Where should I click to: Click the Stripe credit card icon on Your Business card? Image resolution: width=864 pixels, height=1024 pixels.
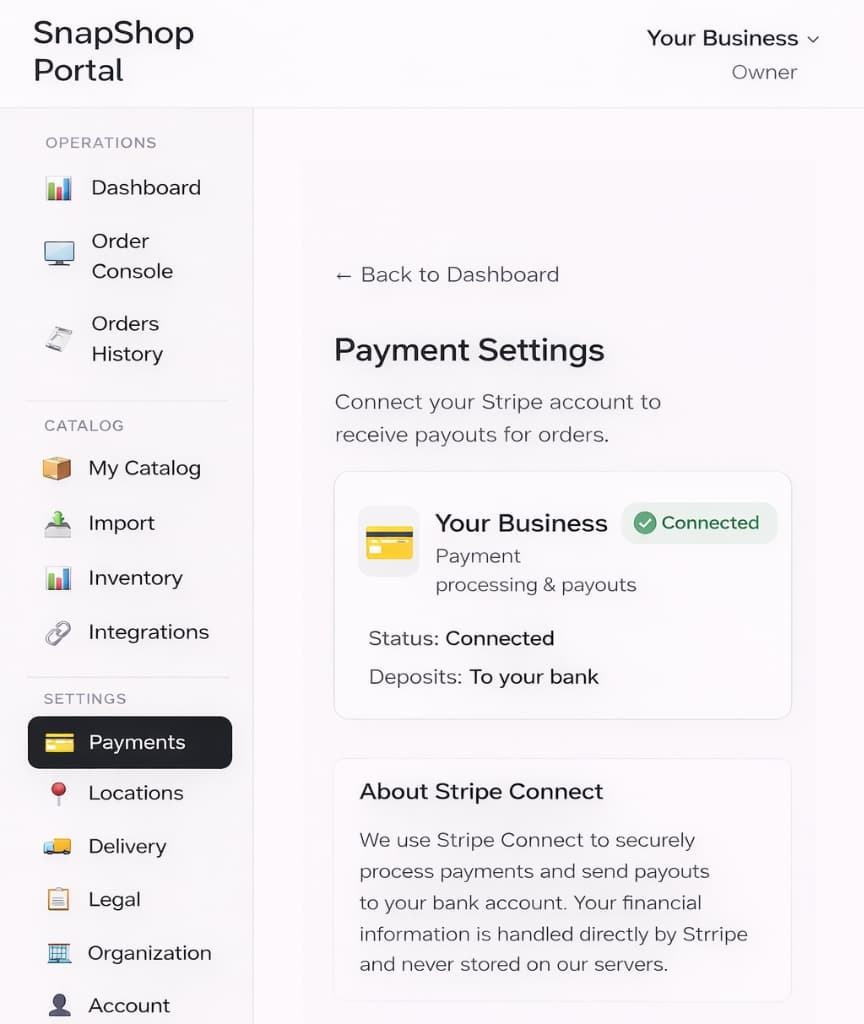(388, 542)
